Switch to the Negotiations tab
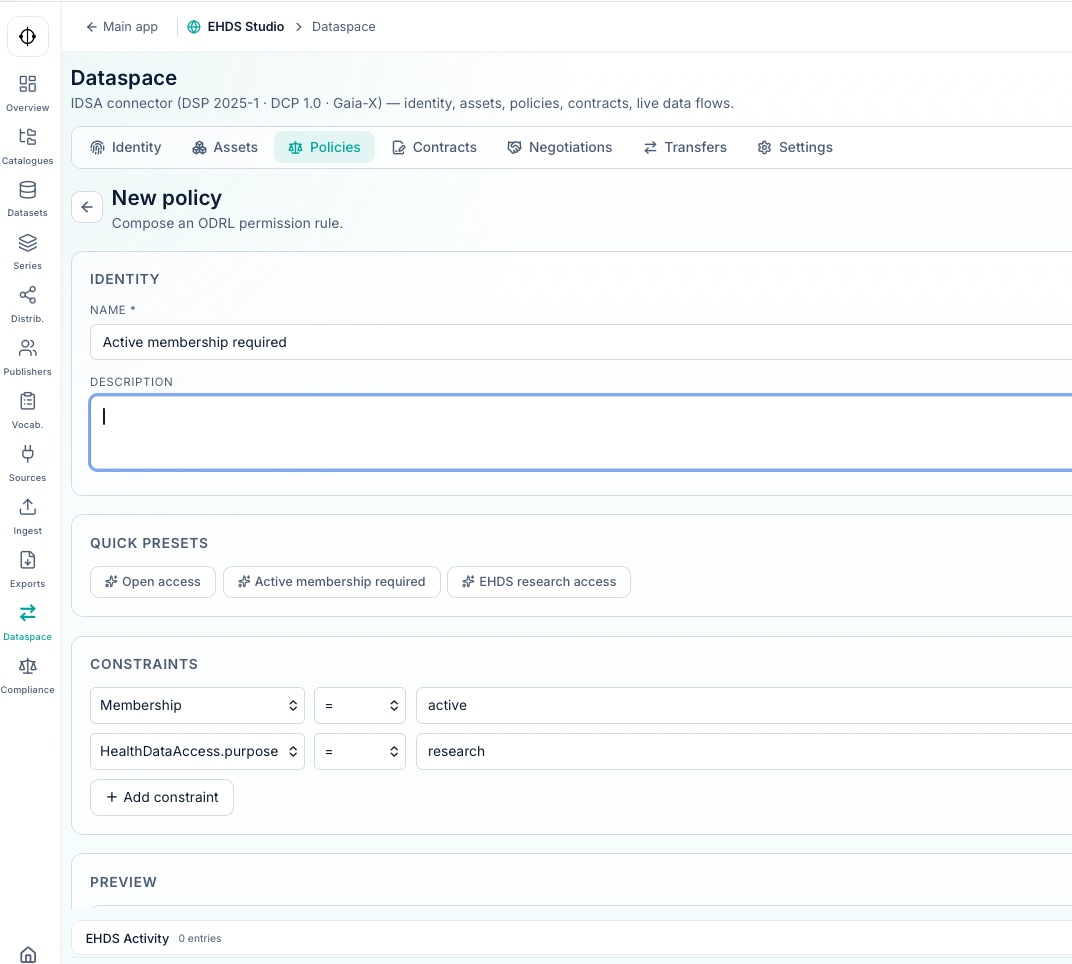This screenshot has width=1072, height=964. point(559,147)
